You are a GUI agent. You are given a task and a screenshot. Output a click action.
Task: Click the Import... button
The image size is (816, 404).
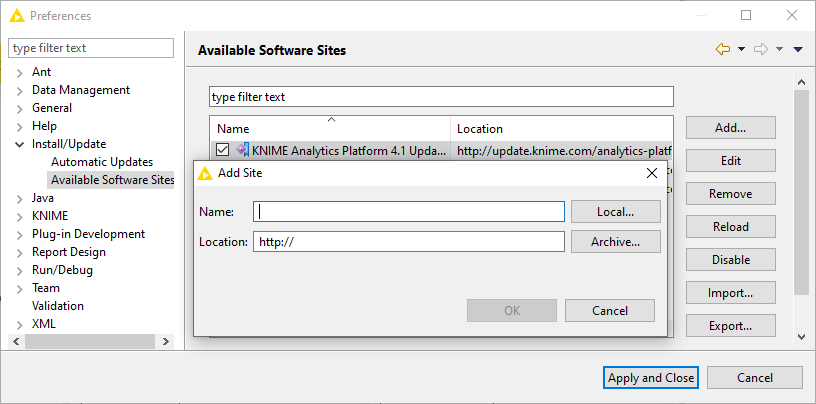(731, 293)
